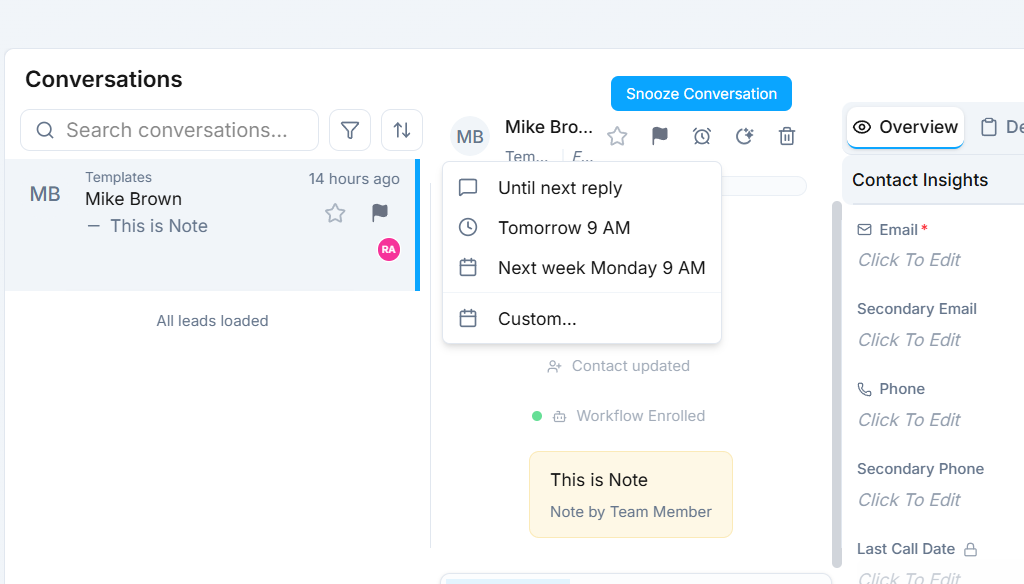The image size is (1024, 584).
Task: Click the flag on Mike Brown list item
Action: pyautogui.click(x=380, y=213)
